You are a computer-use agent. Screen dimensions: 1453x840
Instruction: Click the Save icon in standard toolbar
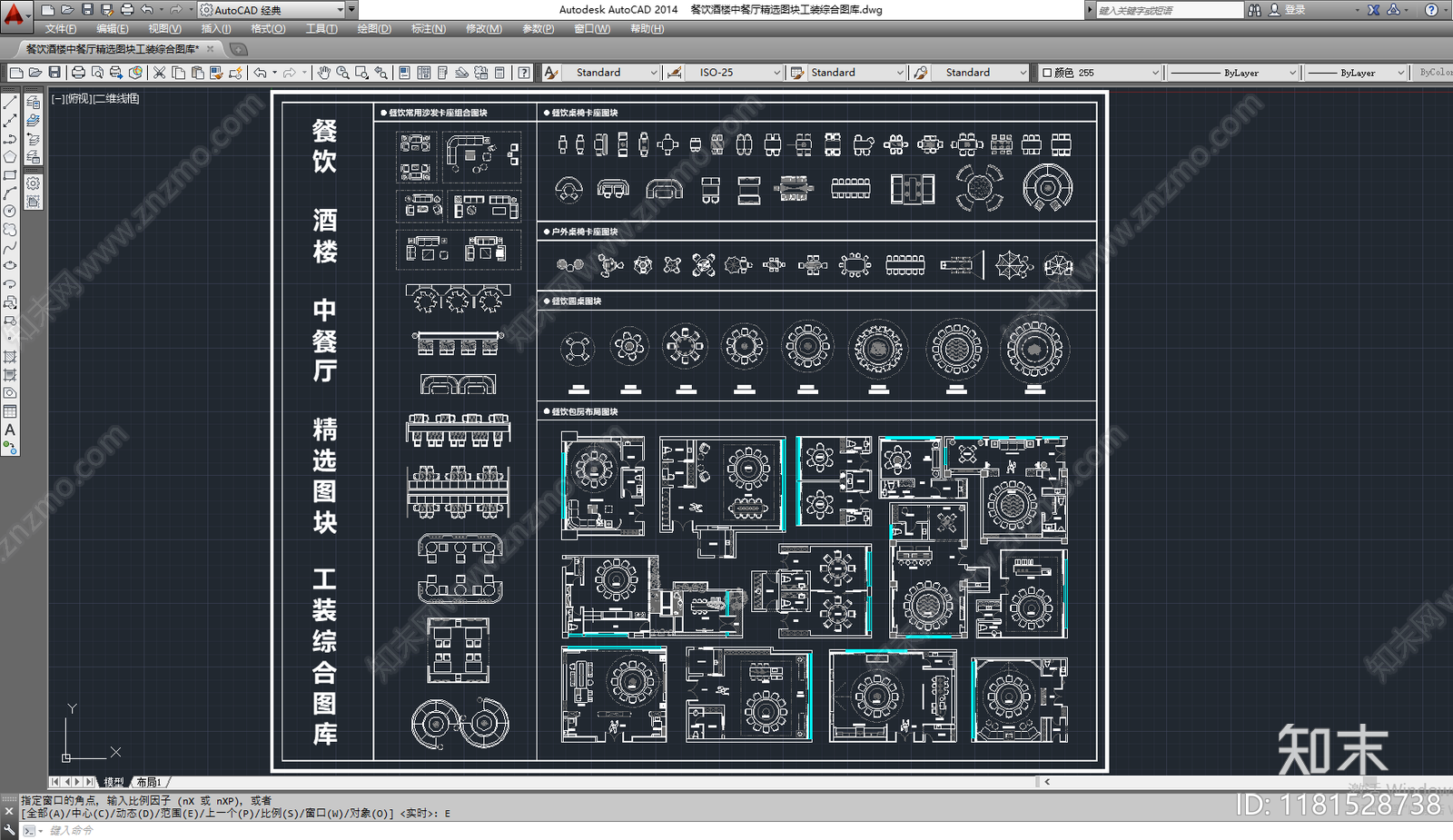(x=54, y=73)
